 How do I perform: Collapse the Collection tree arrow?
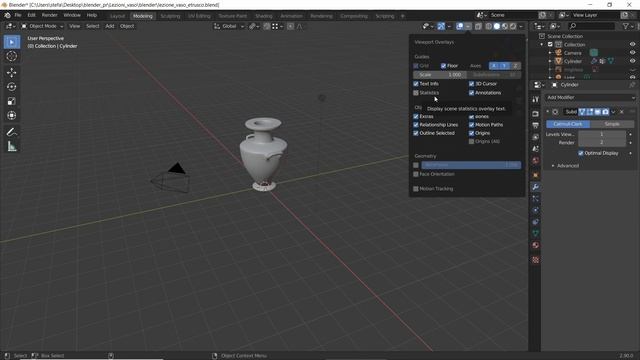pyautogui.click(x=542, y=44)
